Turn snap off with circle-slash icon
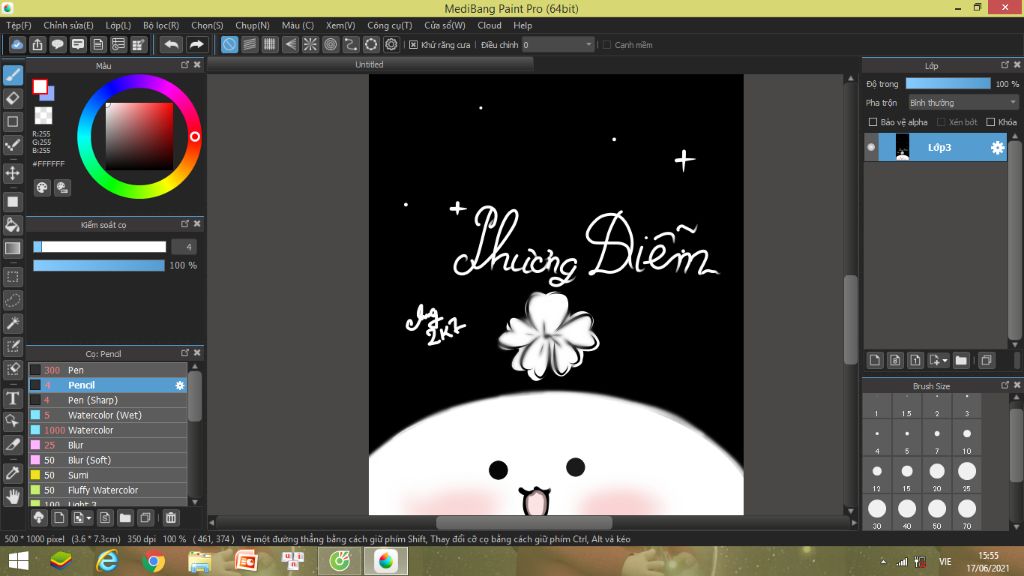The image size is (1024, 576). [x=229, y=44]
